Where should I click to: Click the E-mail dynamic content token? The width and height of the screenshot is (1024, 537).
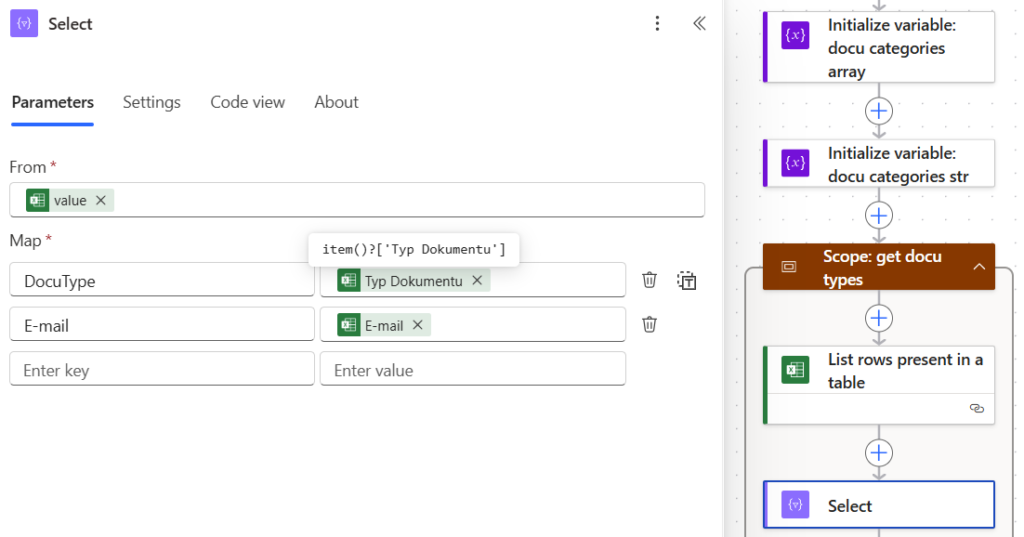[383, 325]
